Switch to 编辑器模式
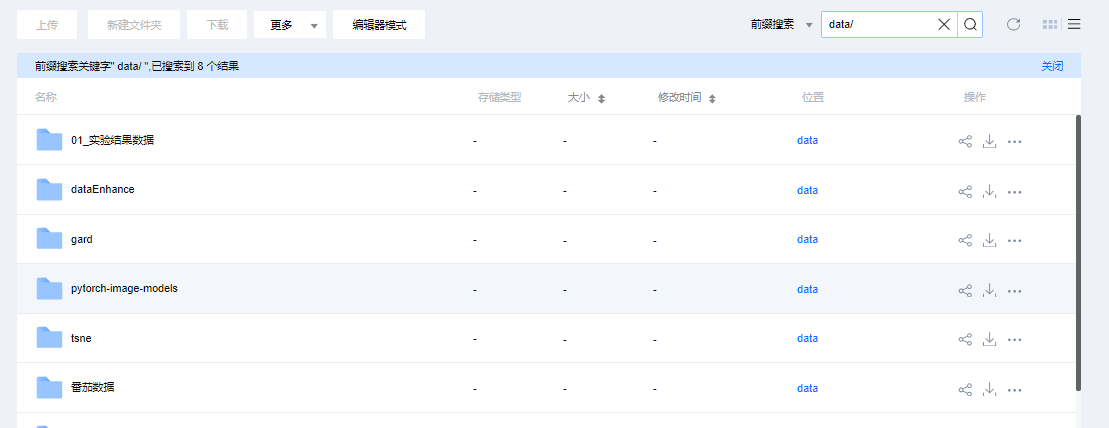Image resolution: width=1109 pixels, height=428 pixels. tap(379, 25)
